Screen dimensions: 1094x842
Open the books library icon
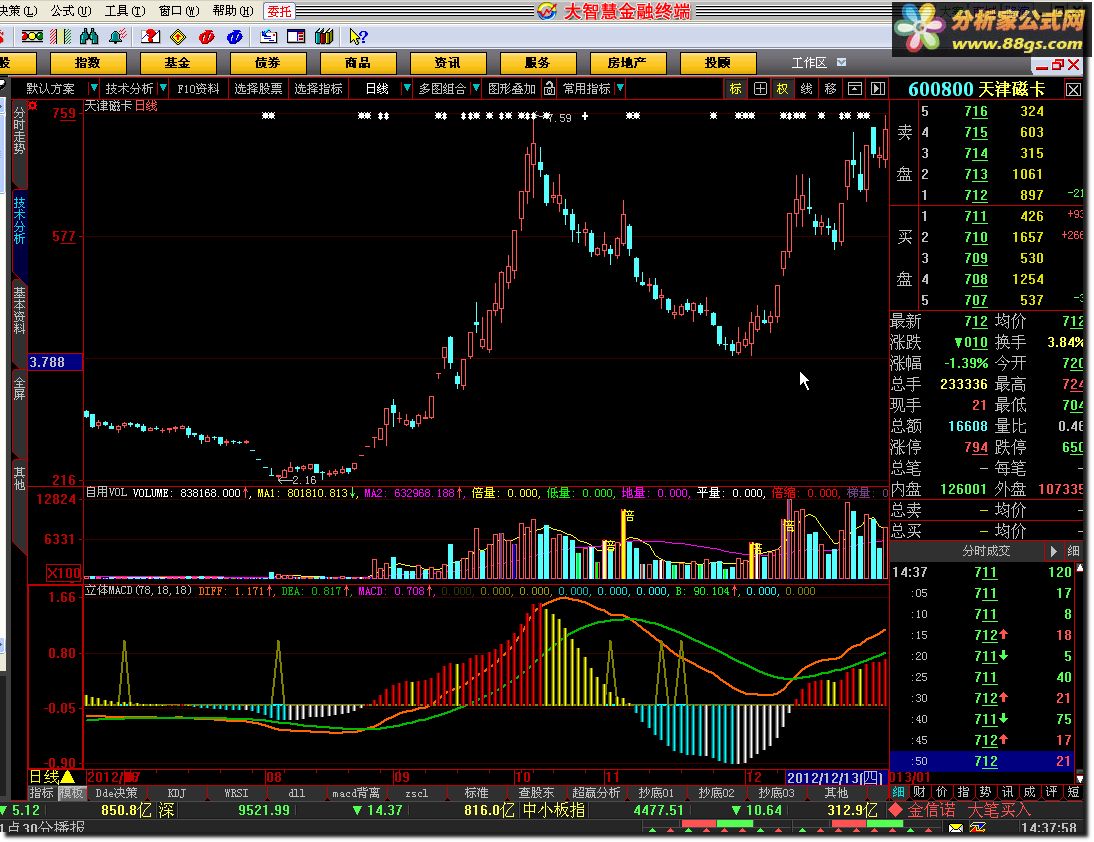[x=324, y=36]
